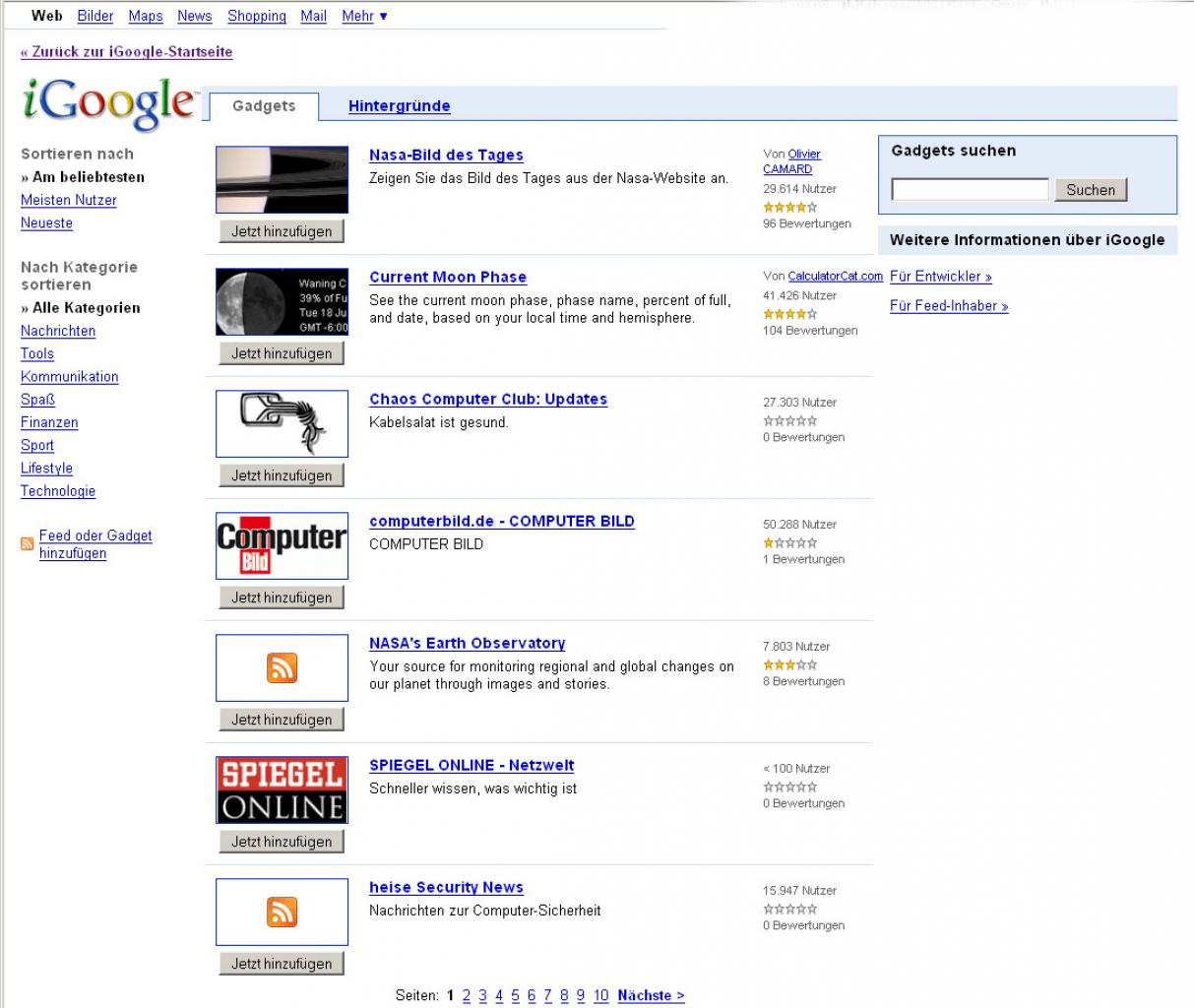Click the star rating of SPIEGEL ONLINE Netzwelt
Viewport: 1194px width, 1008px height.
click(x=790, y=787)
